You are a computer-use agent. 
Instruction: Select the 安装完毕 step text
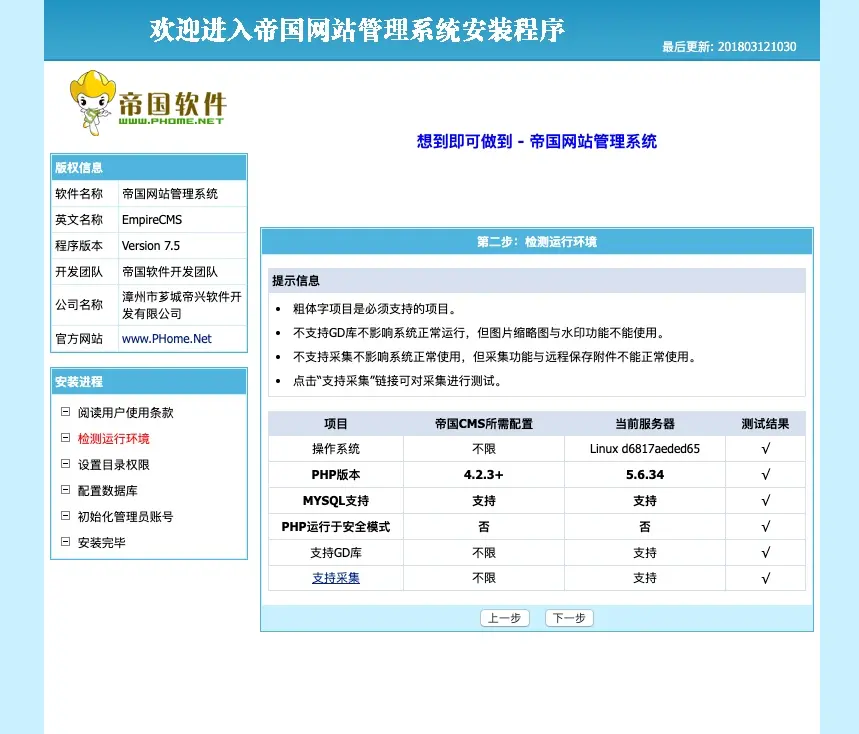click(x=101, y=542)
